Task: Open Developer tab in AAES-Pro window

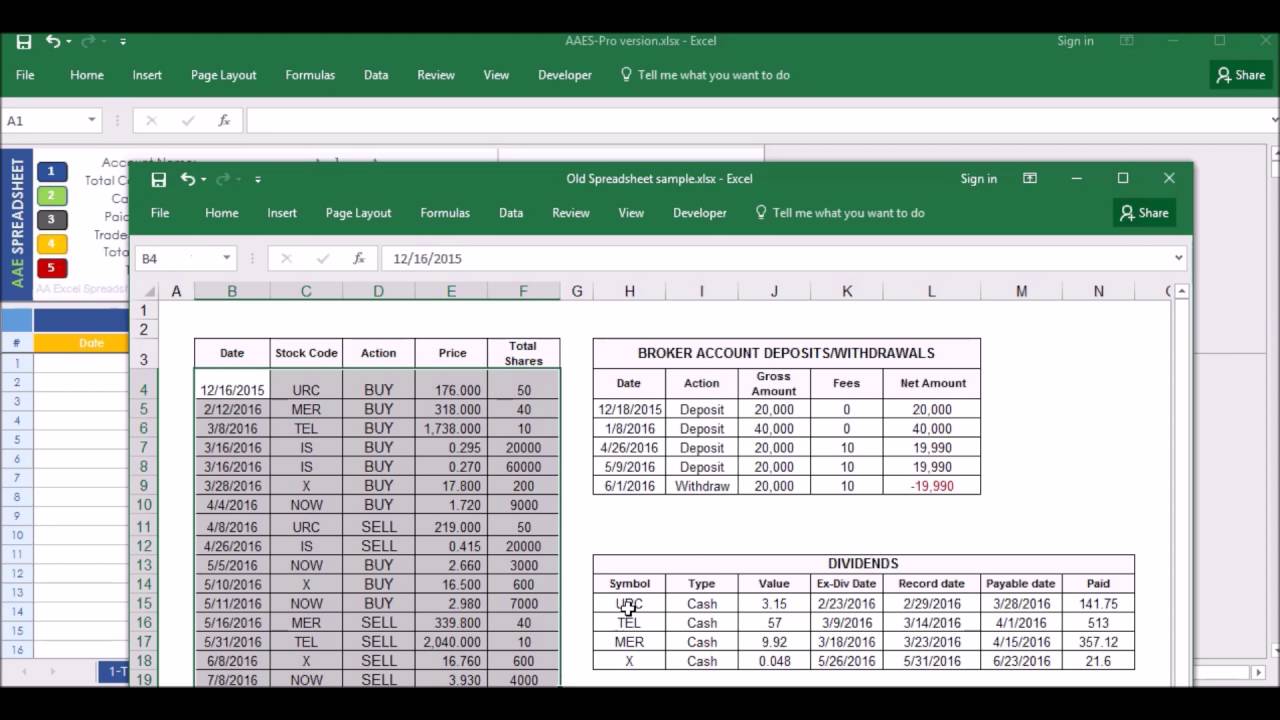Action: click(x=565, y=75)
